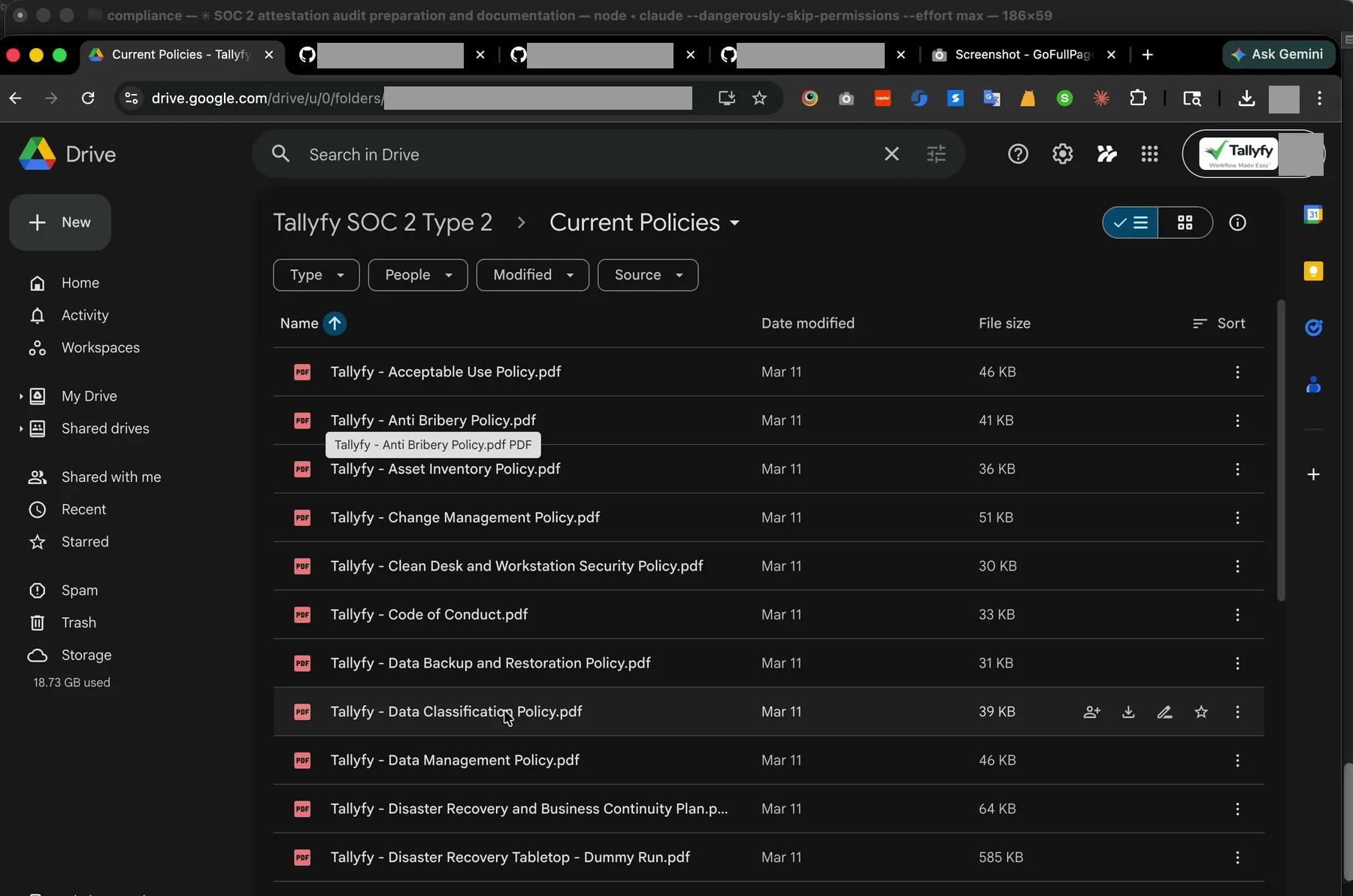Open the Gemini sparkle icon in Drive header

pyautogui.click(x=1106, y=154)
